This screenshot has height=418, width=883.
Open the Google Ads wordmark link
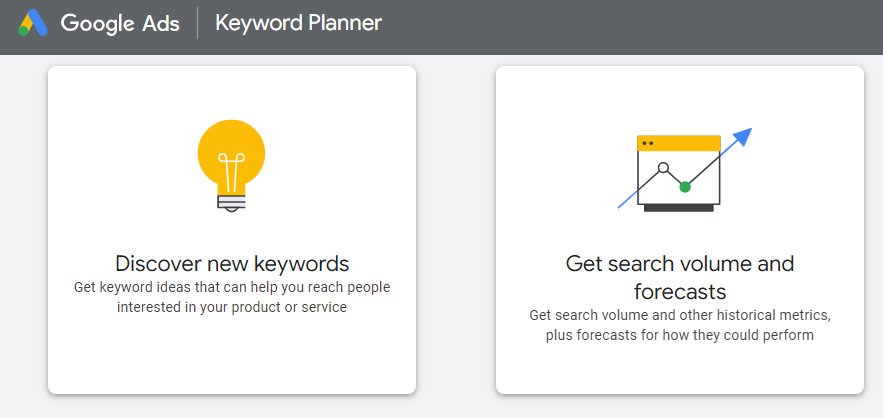120,24
